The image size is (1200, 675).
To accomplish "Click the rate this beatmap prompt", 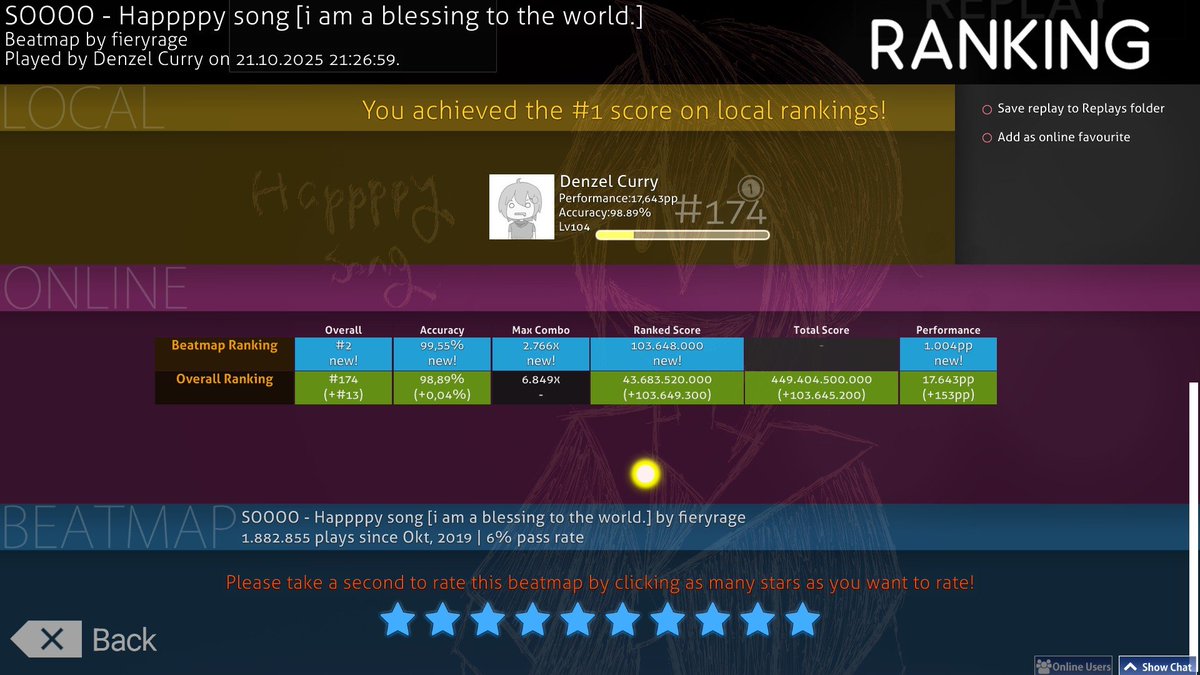I will click(600, 582).
